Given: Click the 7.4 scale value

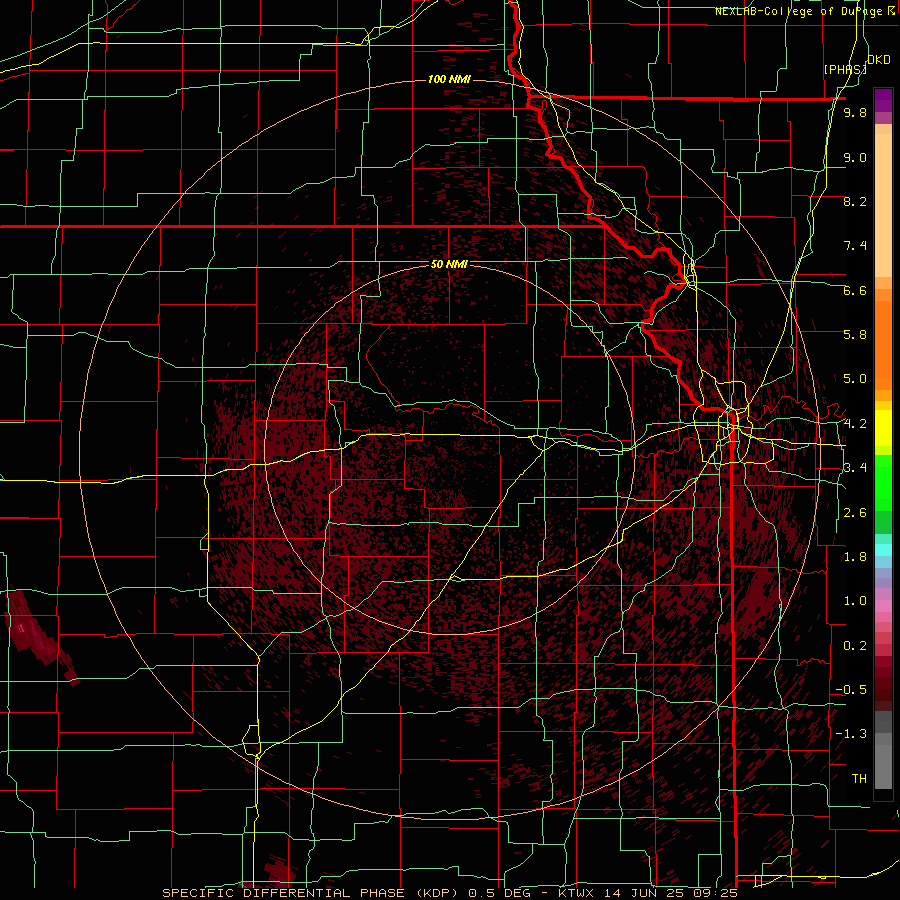Looking at the screenshot, I should point(855,246).
